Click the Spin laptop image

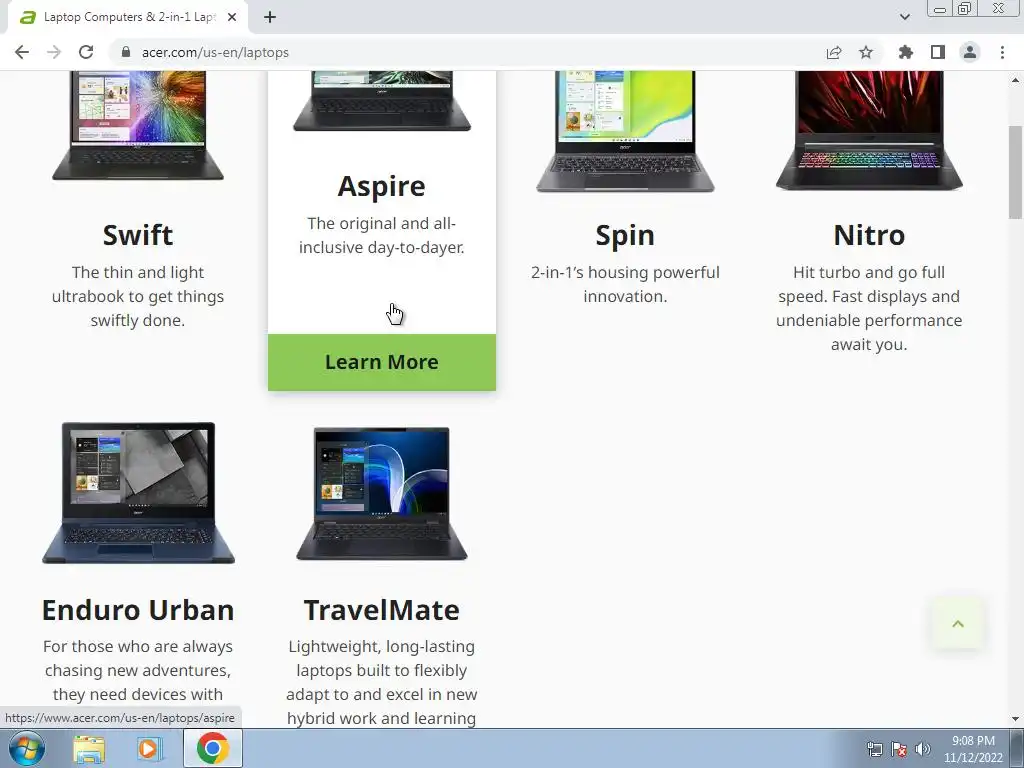(x=625, y=131)
